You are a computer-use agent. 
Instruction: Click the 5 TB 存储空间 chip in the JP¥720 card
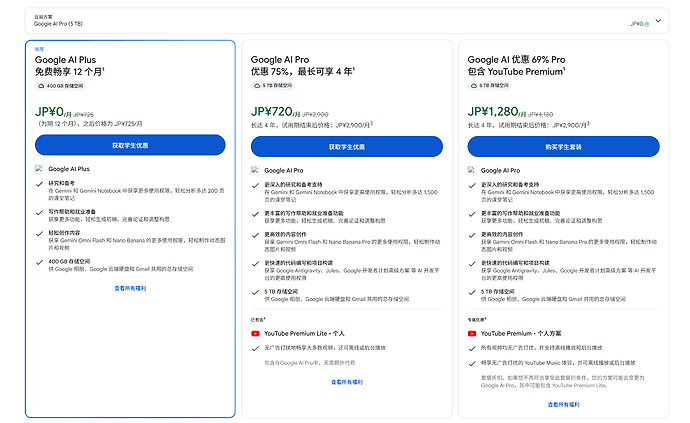coord(273,86)
